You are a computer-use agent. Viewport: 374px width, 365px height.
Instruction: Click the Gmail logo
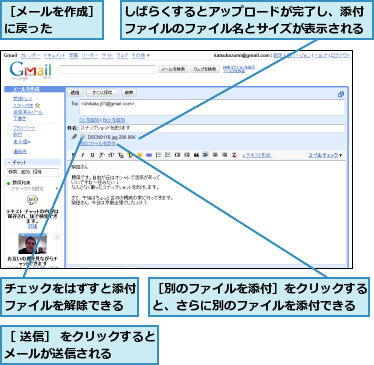pos(31,71)
